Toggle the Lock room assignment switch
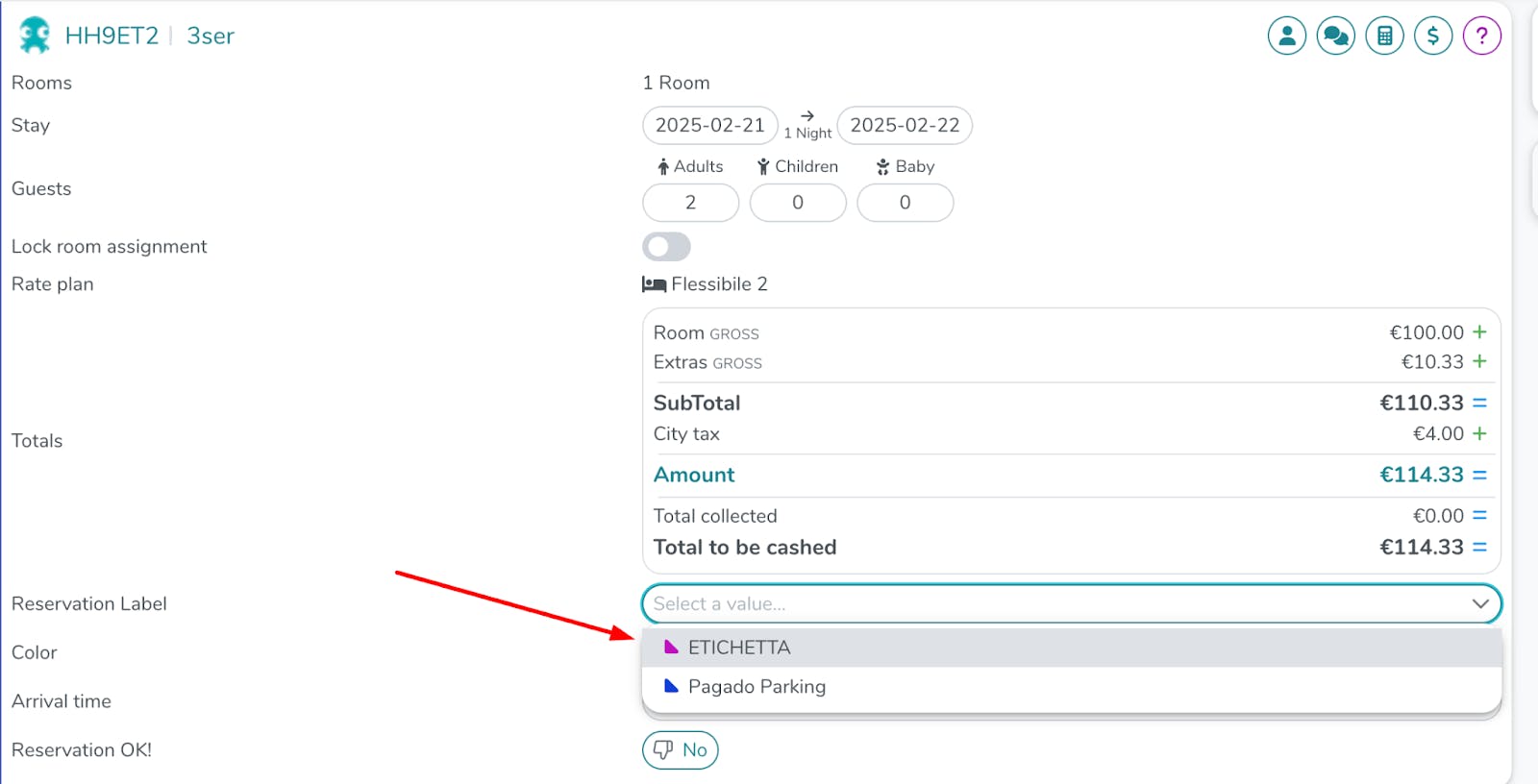 tap(666, 247)
